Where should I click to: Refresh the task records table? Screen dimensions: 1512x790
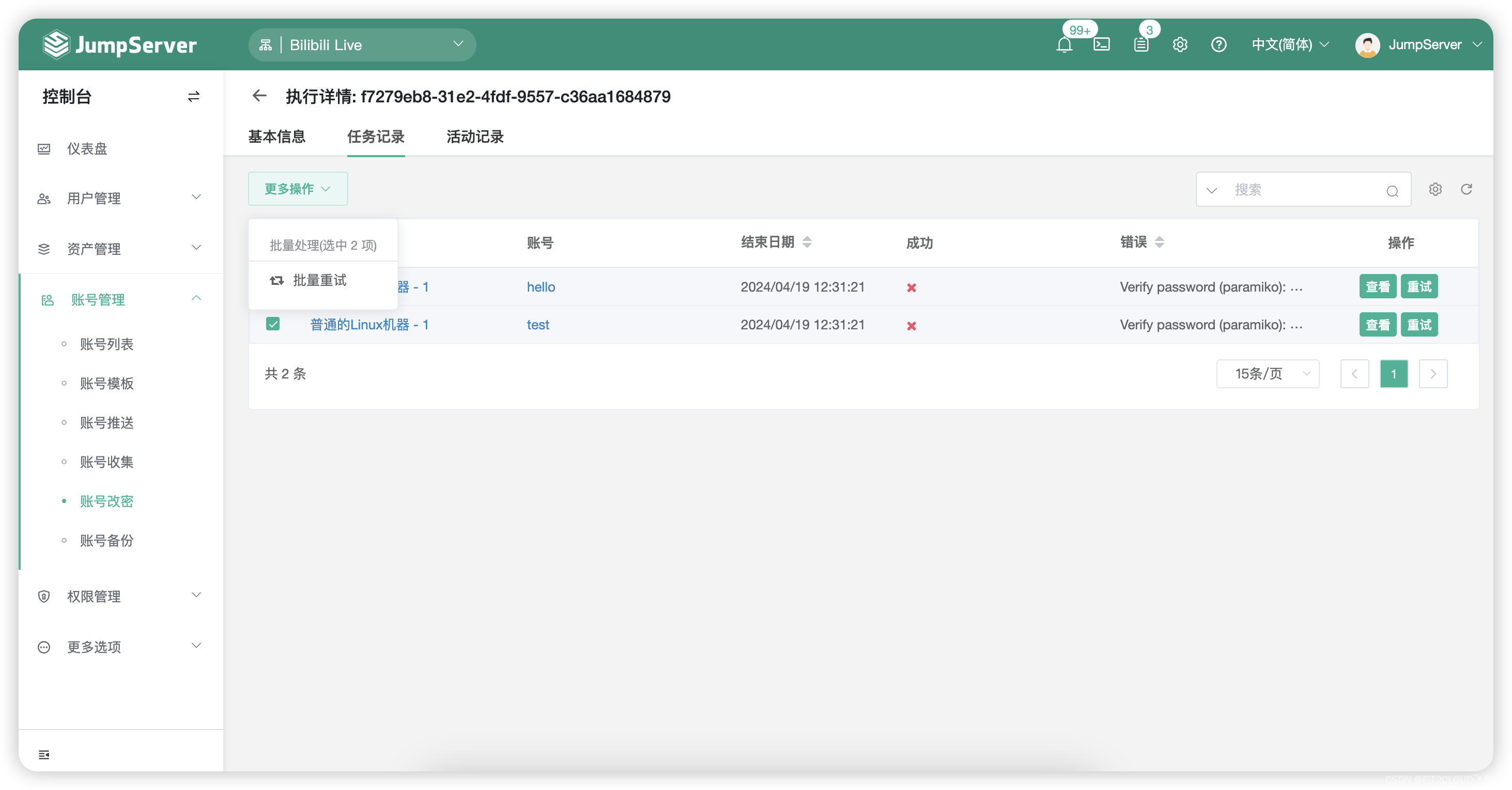pos(1466,189)
